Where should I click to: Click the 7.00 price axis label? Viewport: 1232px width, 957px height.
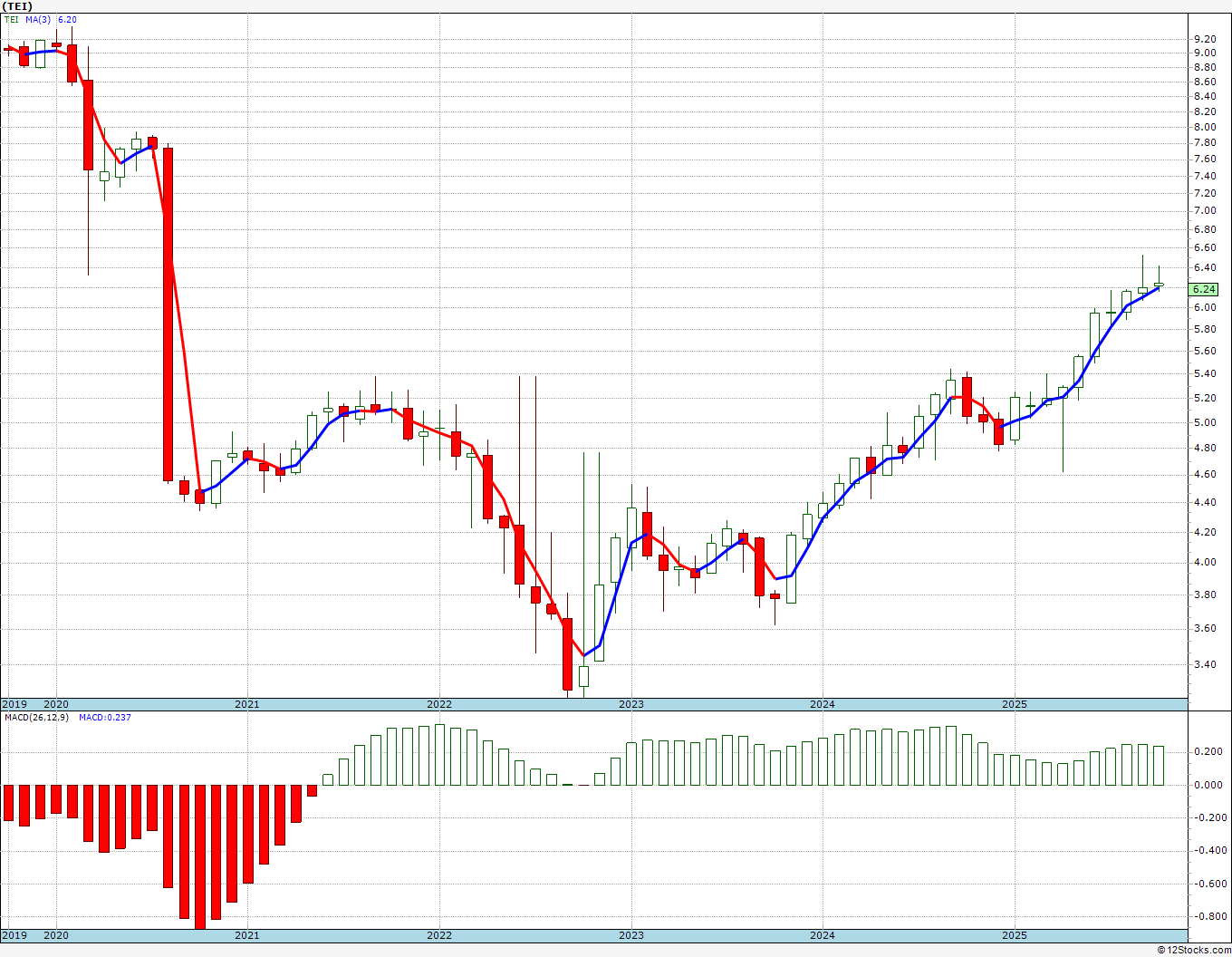1206,210
